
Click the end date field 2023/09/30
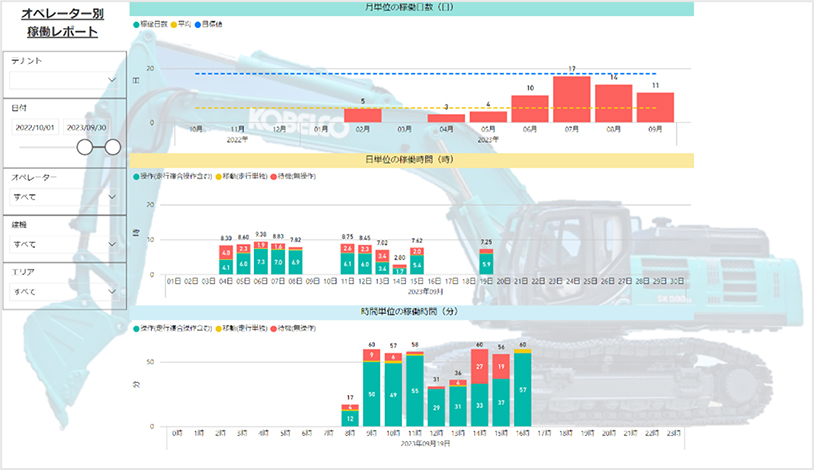pyautogui.click(x=86, y=127)
